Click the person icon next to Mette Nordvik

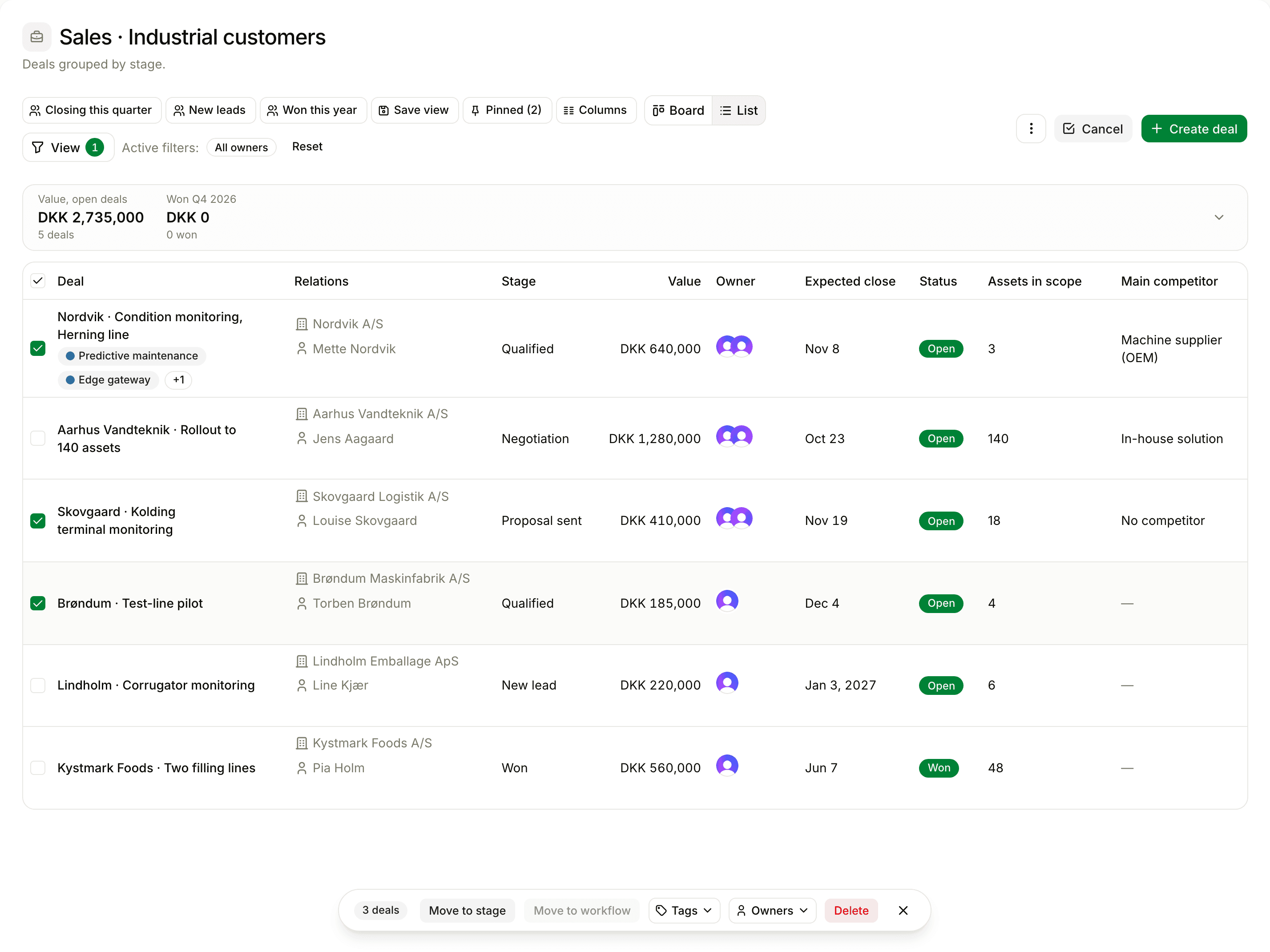302,348
